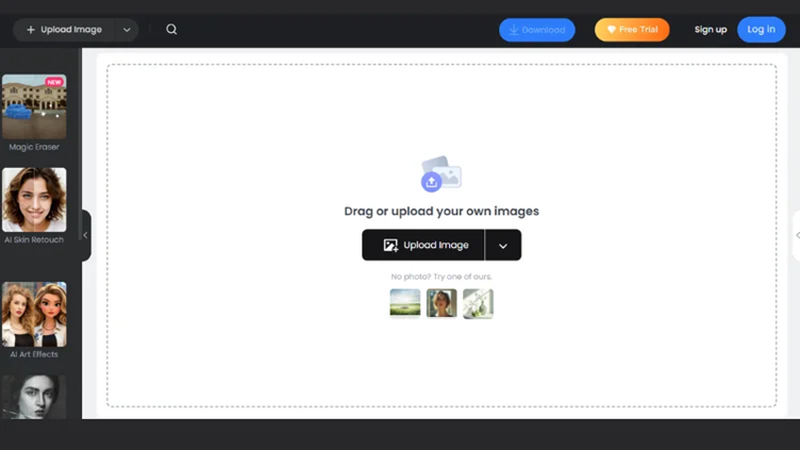The width and height of the screenshot is (800, 450).
Task: Select the black-and-white portrait tool thumbnail
Action: [34, 397]
